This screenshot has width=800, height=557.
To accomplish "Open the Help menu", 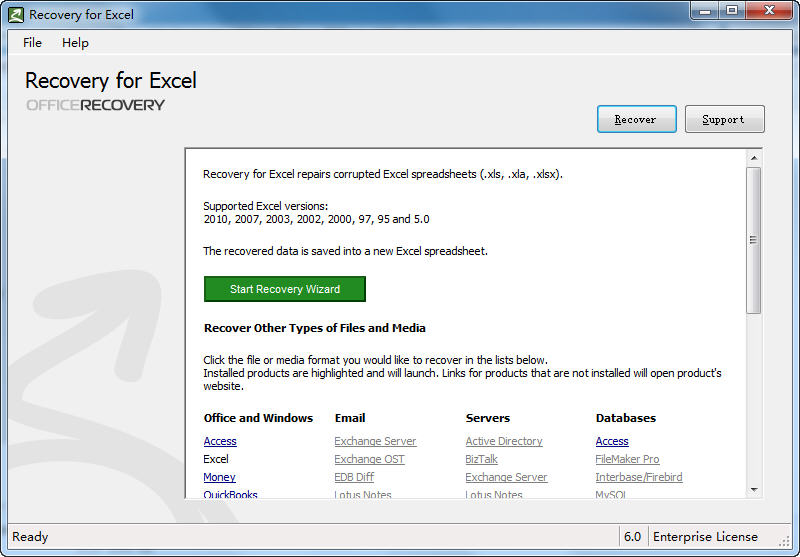I will (75, 43).
